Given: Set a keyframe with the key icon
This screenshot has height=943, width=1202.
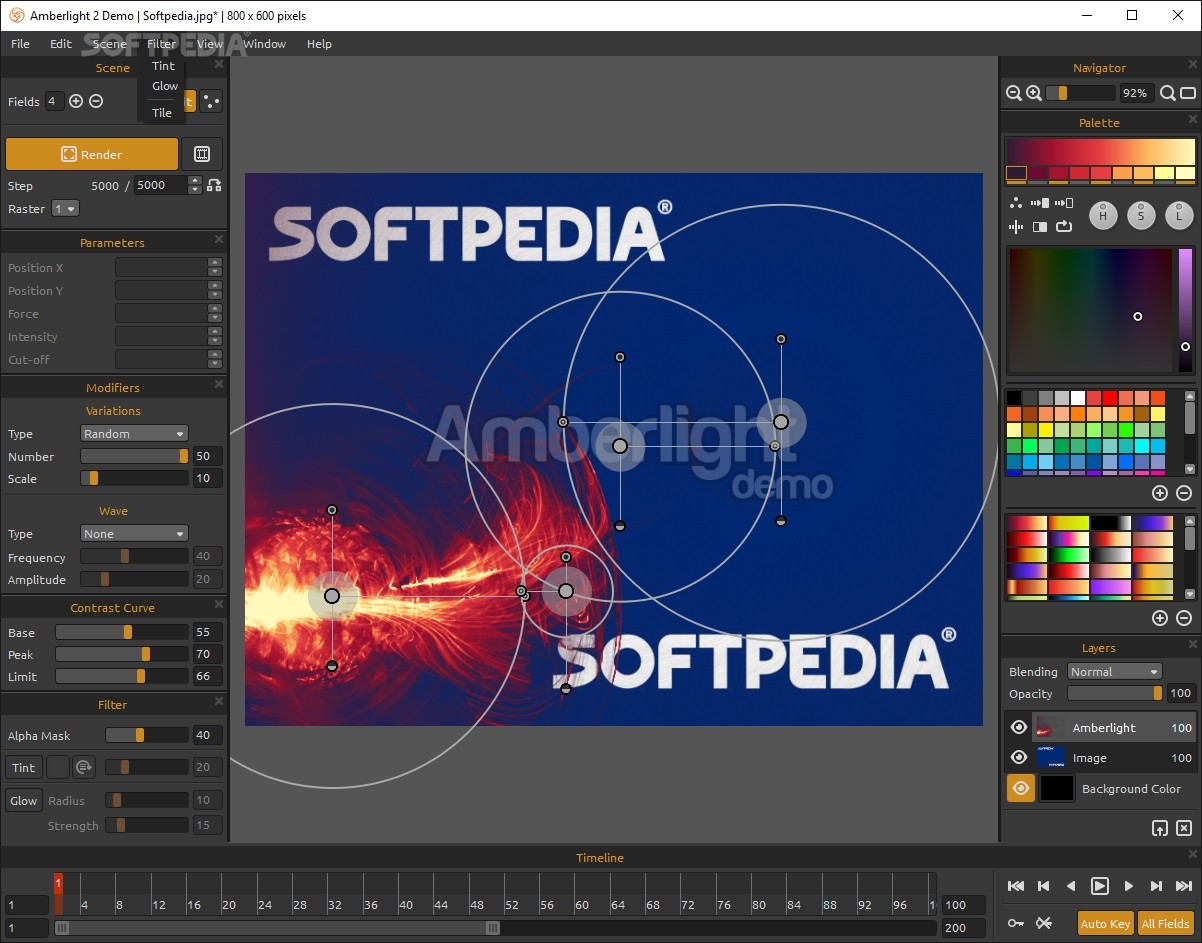Looking at the screenshot, I should tap(1016, 923).
